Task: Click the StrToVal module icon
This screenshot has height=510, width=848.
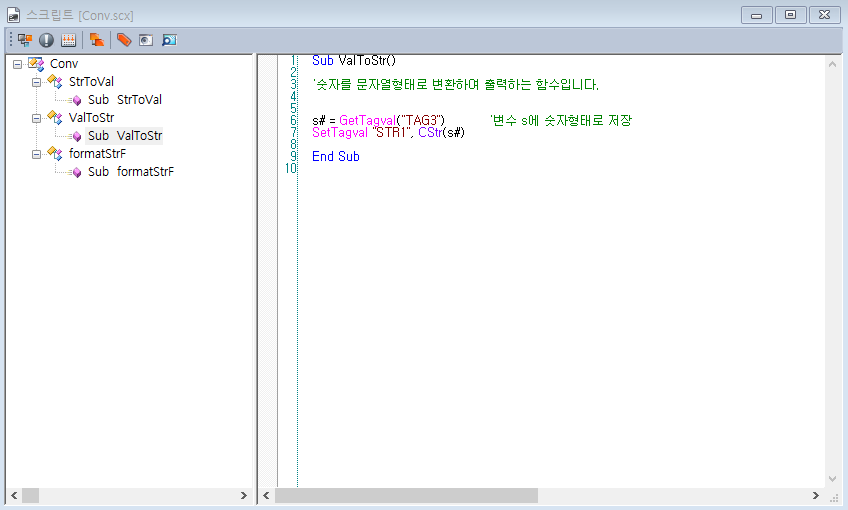Action: click(x=55, y=82)
